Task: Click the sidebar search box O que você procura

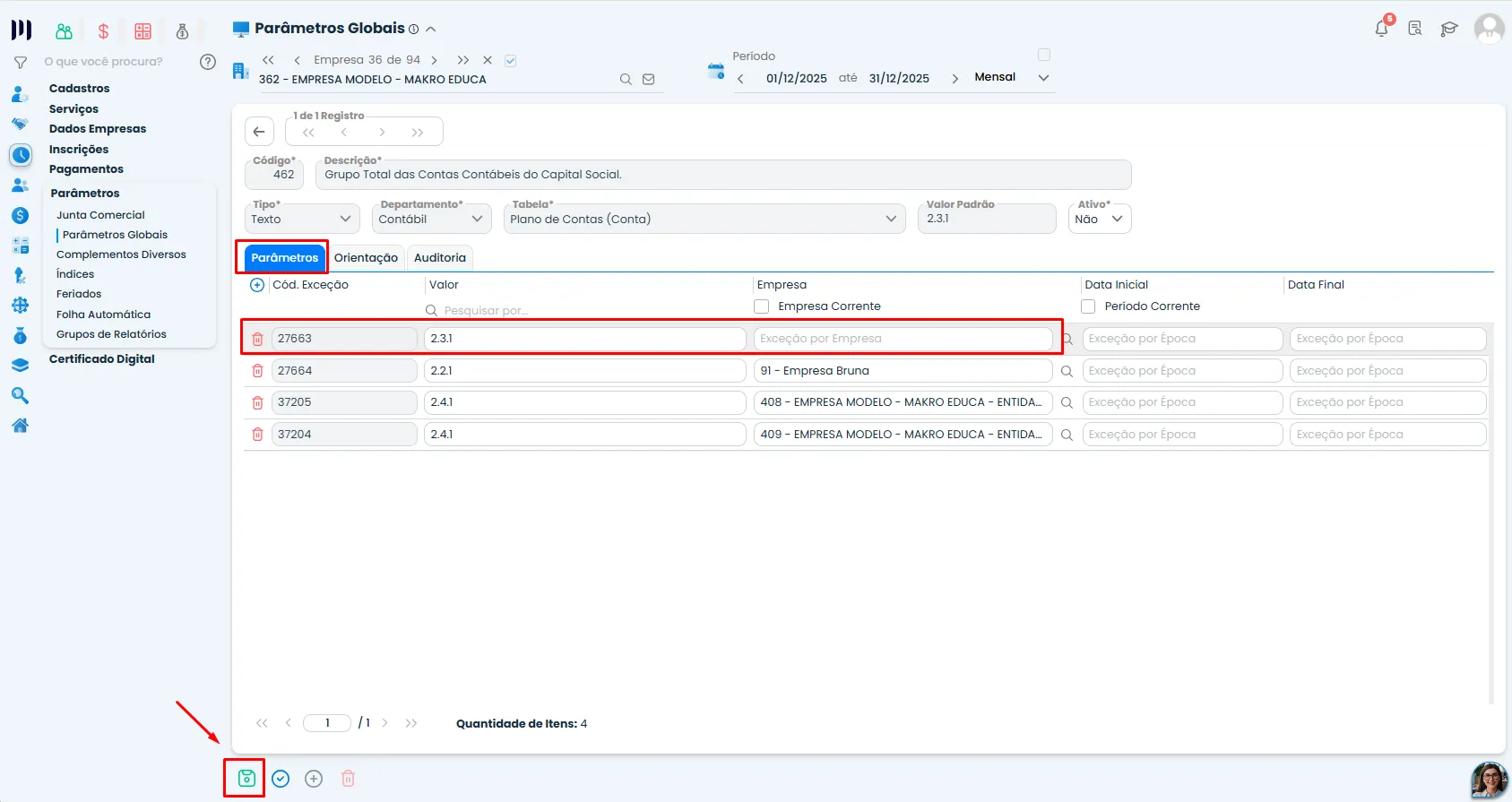Action: click(104, 62)
